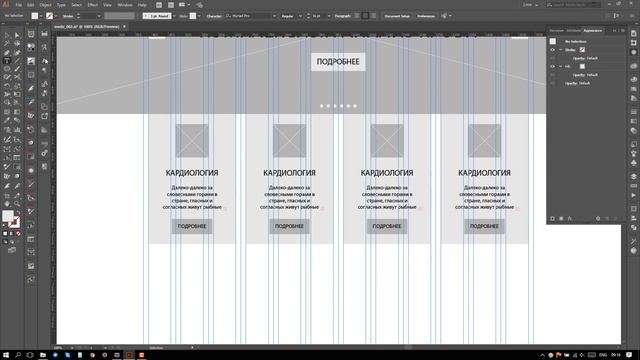Viewport: 640px width, 360px height.
Task: Toggle visibility of Fill attribute
Action: [x=553, y=67]
